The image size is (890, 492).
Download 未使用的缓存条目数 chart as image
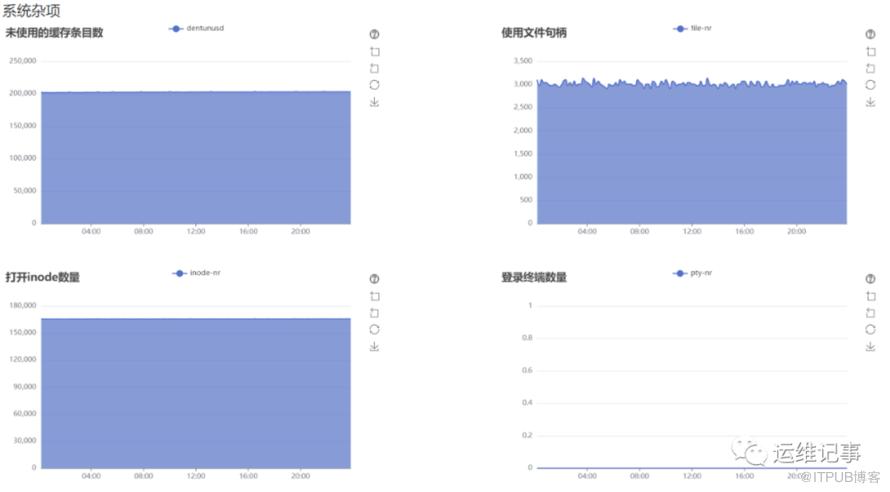coord(374,102)
